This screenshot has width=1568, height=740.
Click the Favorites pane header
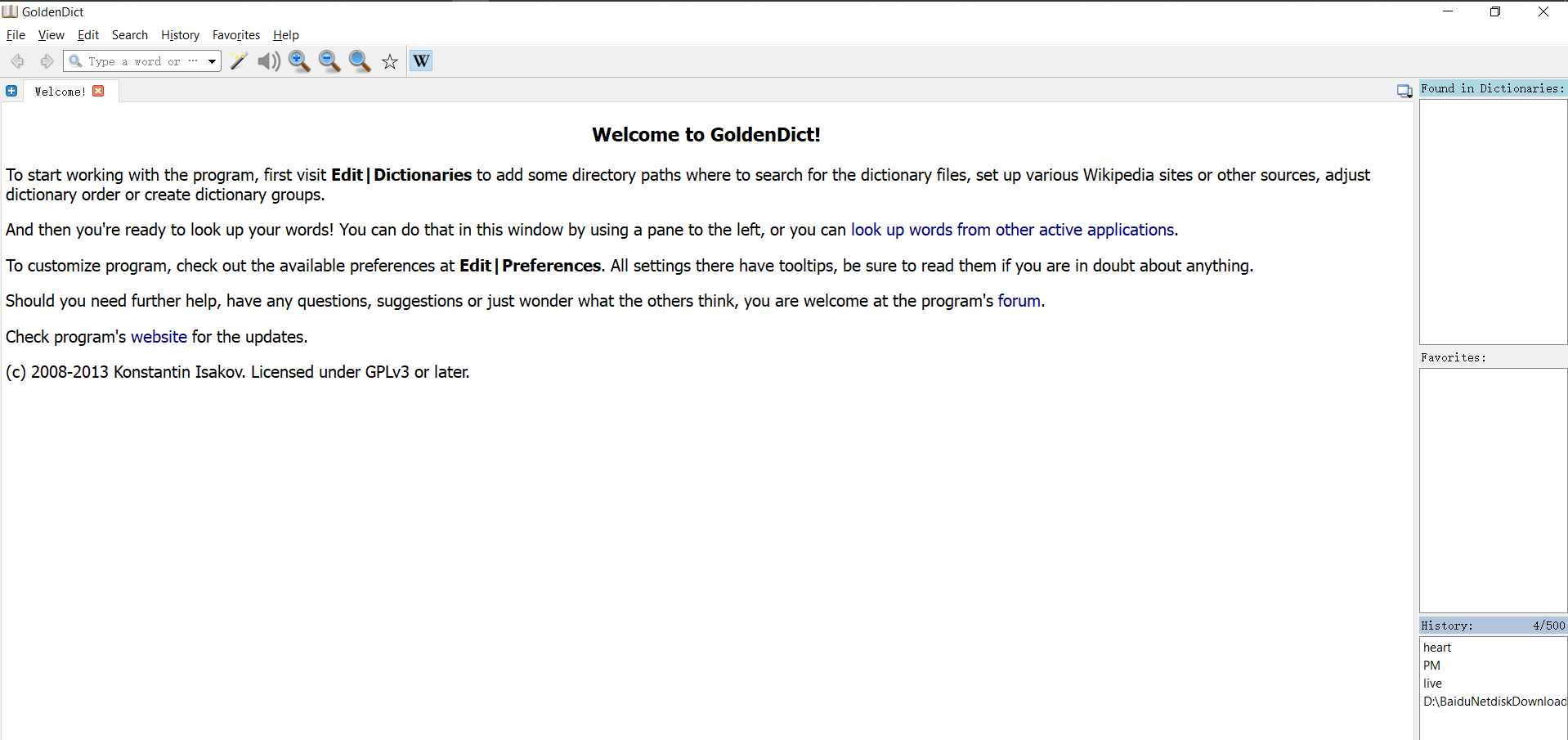tap(1493, 357)
